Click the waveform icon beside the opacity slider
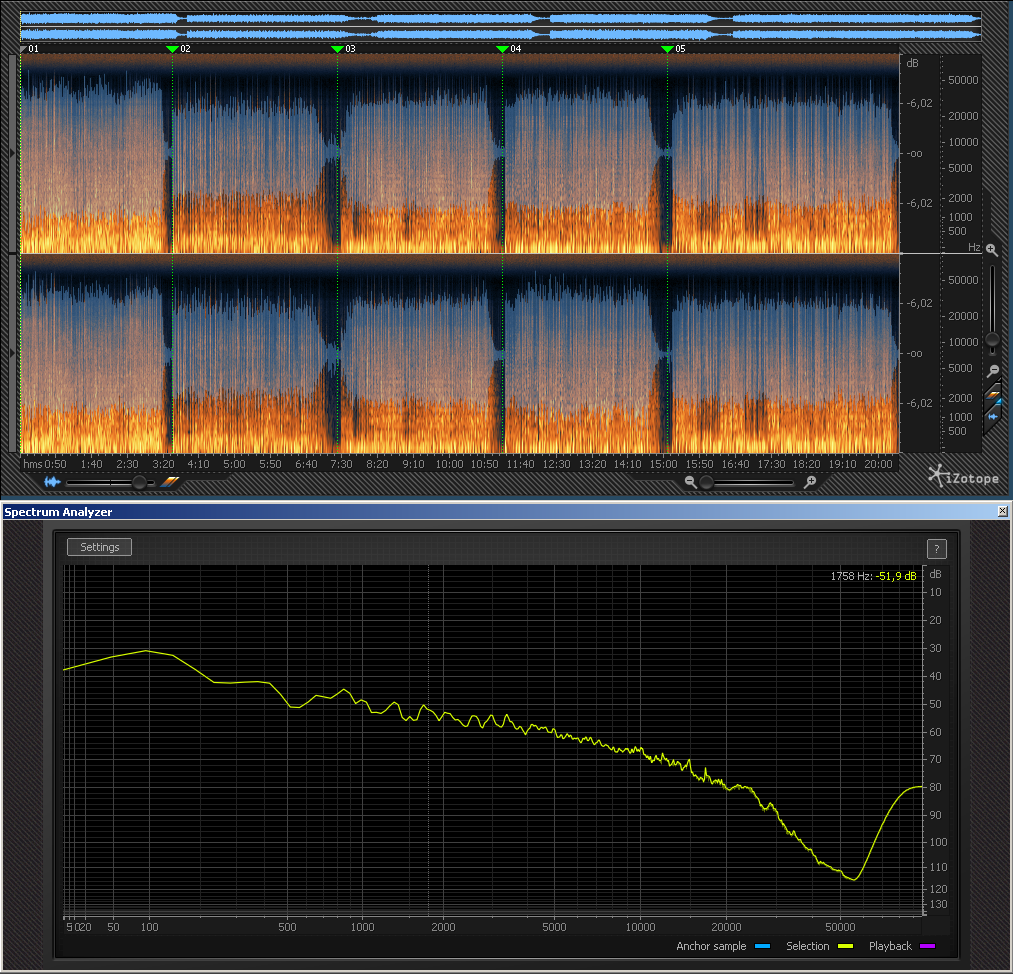 52,482
